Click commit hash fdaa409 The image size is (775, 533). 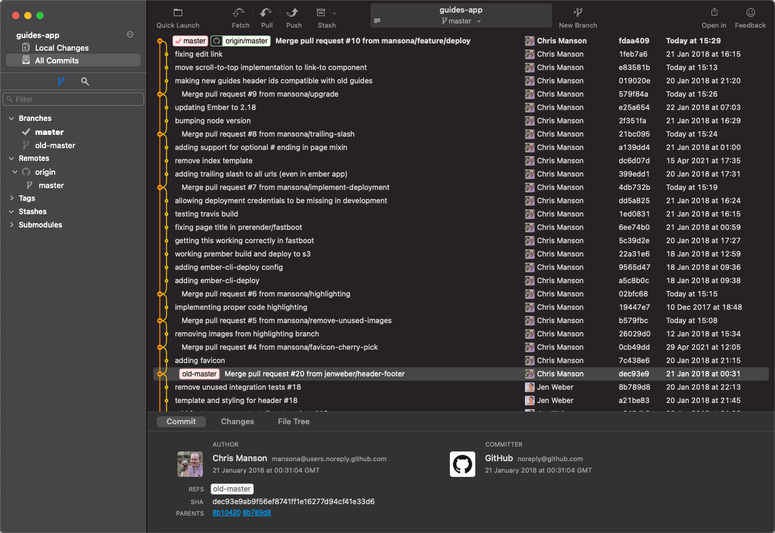(x=634, y=41)
